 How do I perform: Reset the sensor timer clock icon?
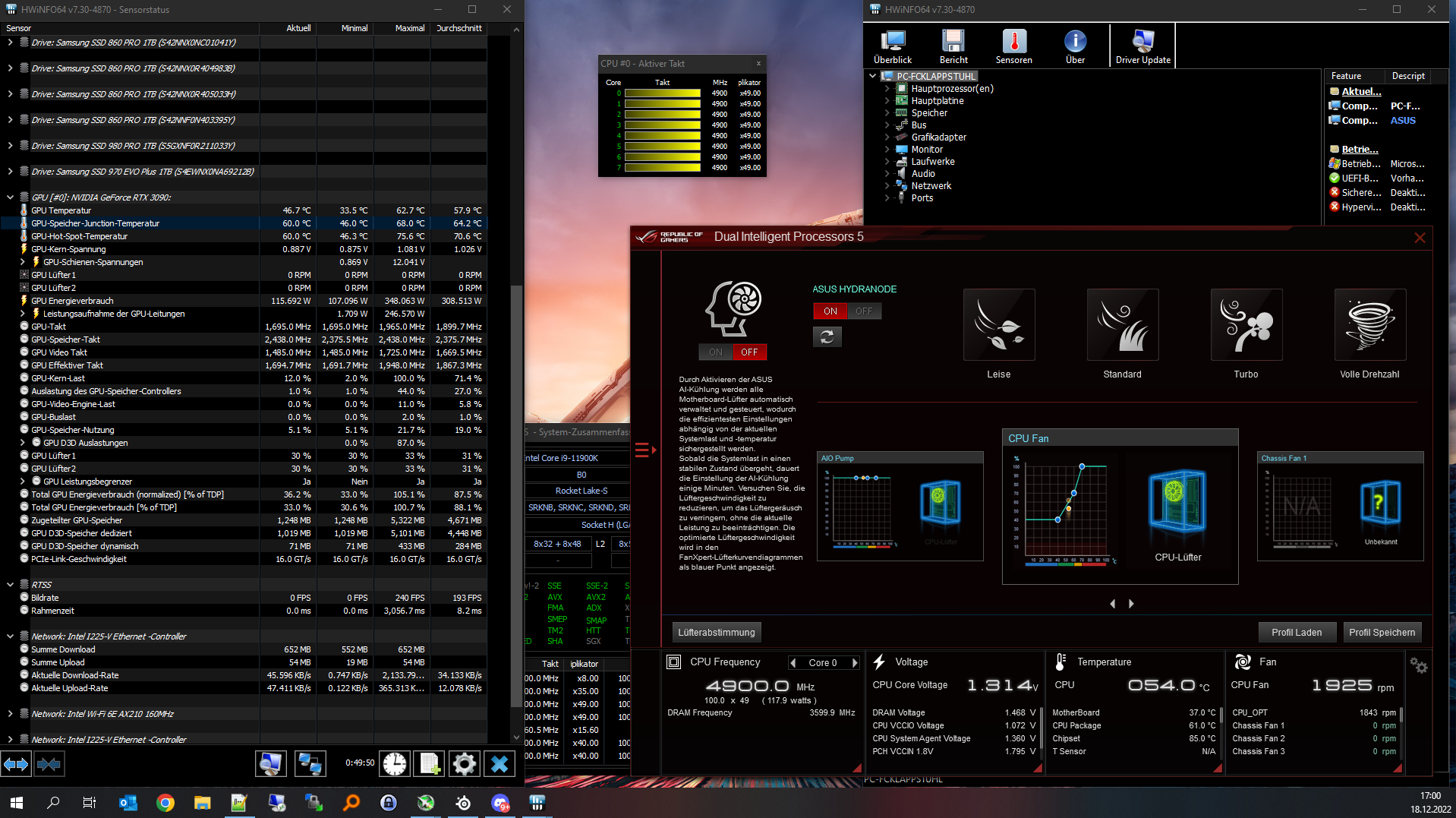pos(395,764)
